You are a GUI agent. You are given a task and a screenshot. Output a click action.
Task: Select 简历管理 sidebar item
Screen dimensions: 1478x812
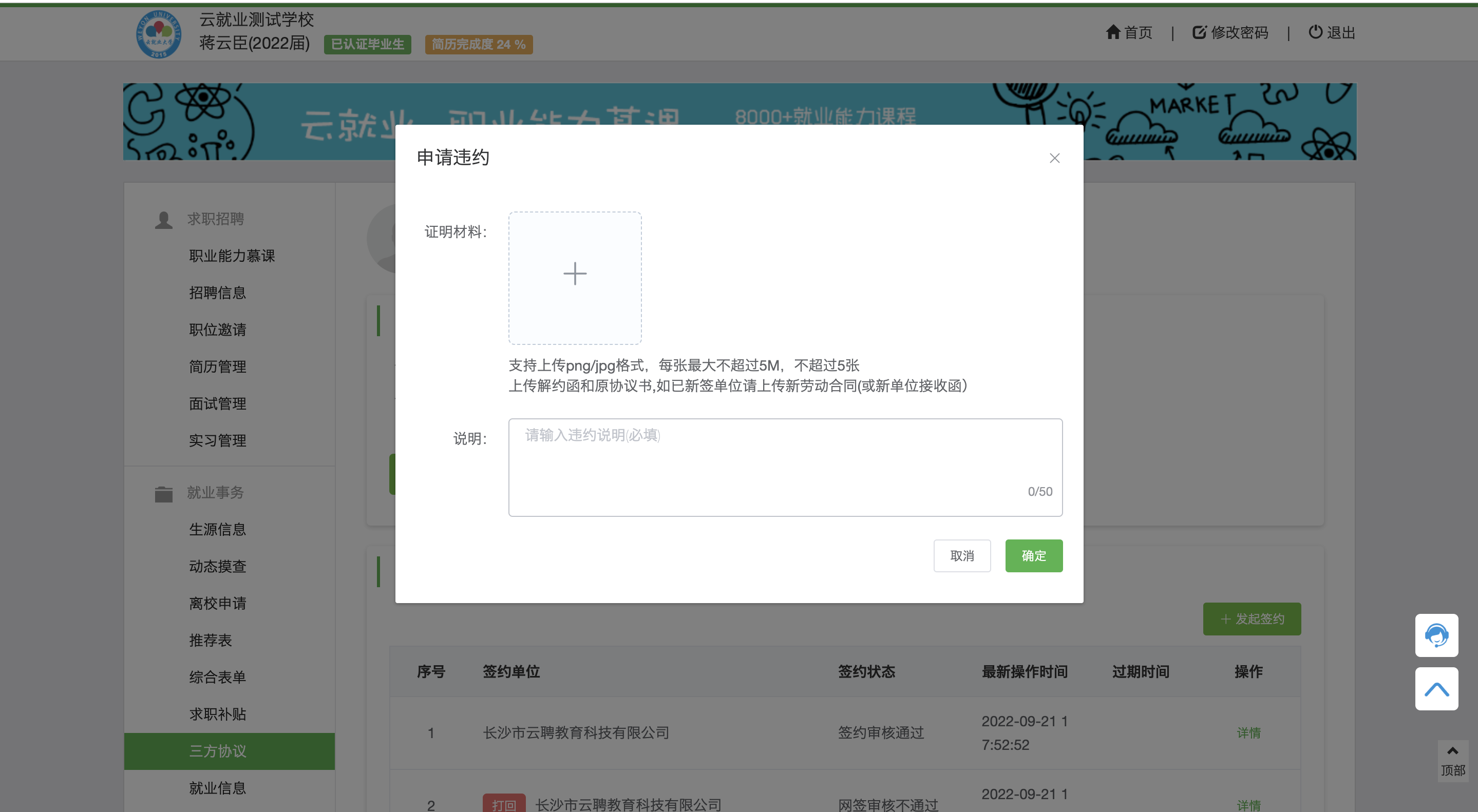click(x=217, y=366)
